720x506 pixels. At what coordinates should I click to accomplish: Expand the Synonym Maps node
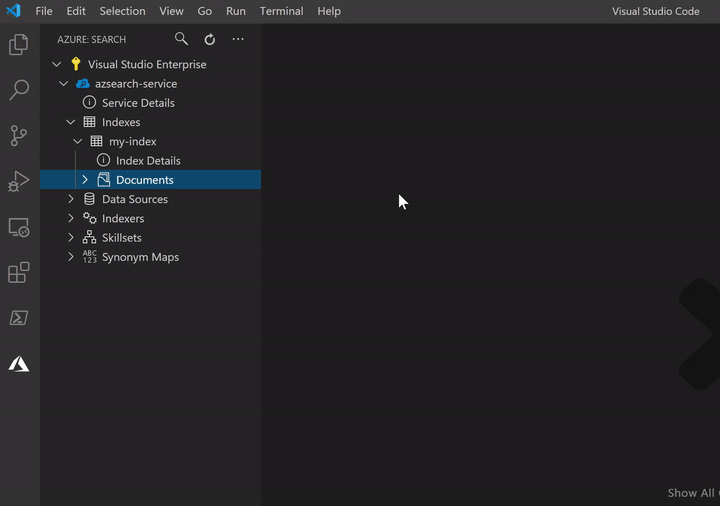71,257
